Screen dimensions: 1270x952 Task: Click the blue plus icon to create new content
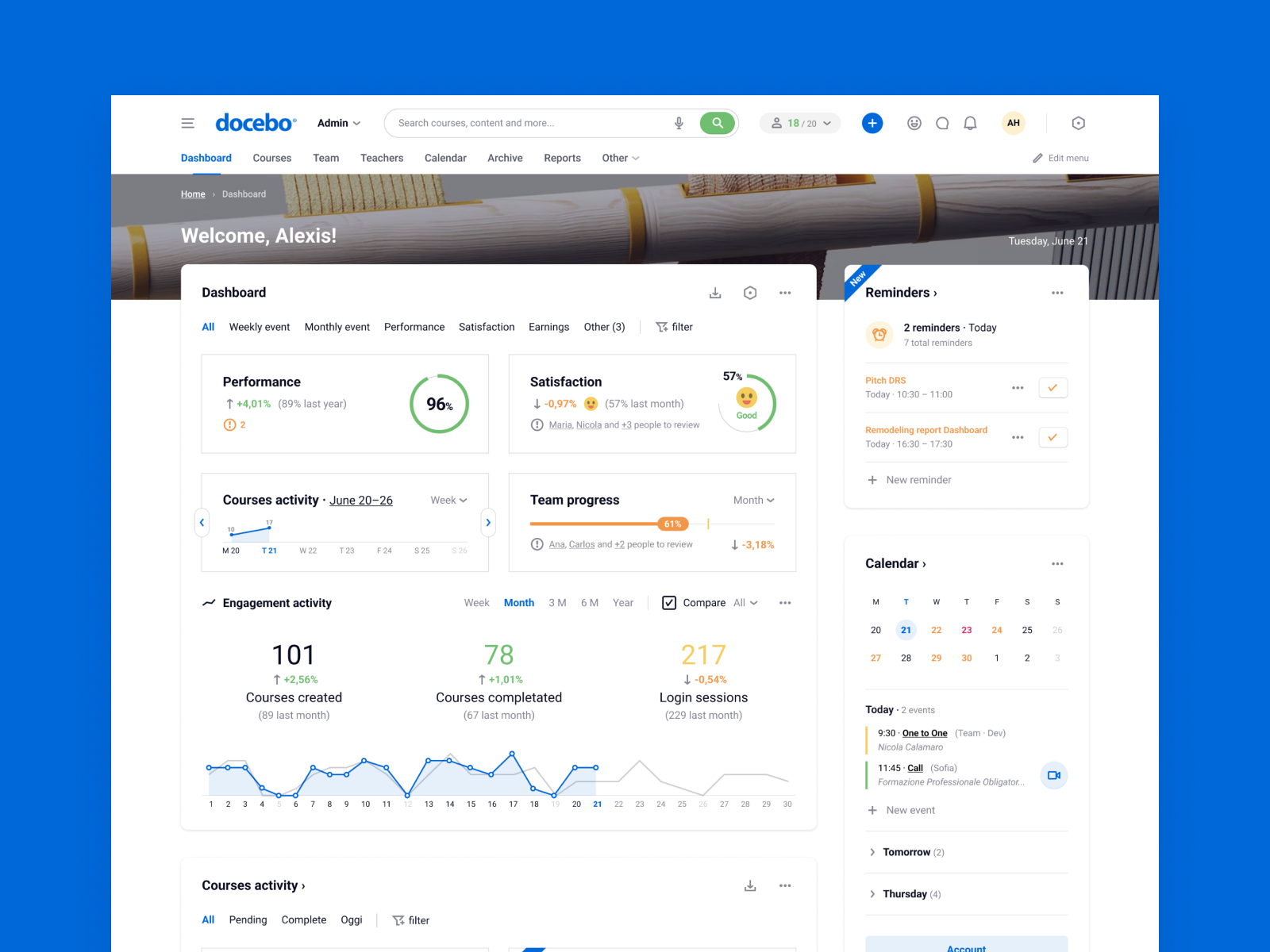click(x=872, y=123)
